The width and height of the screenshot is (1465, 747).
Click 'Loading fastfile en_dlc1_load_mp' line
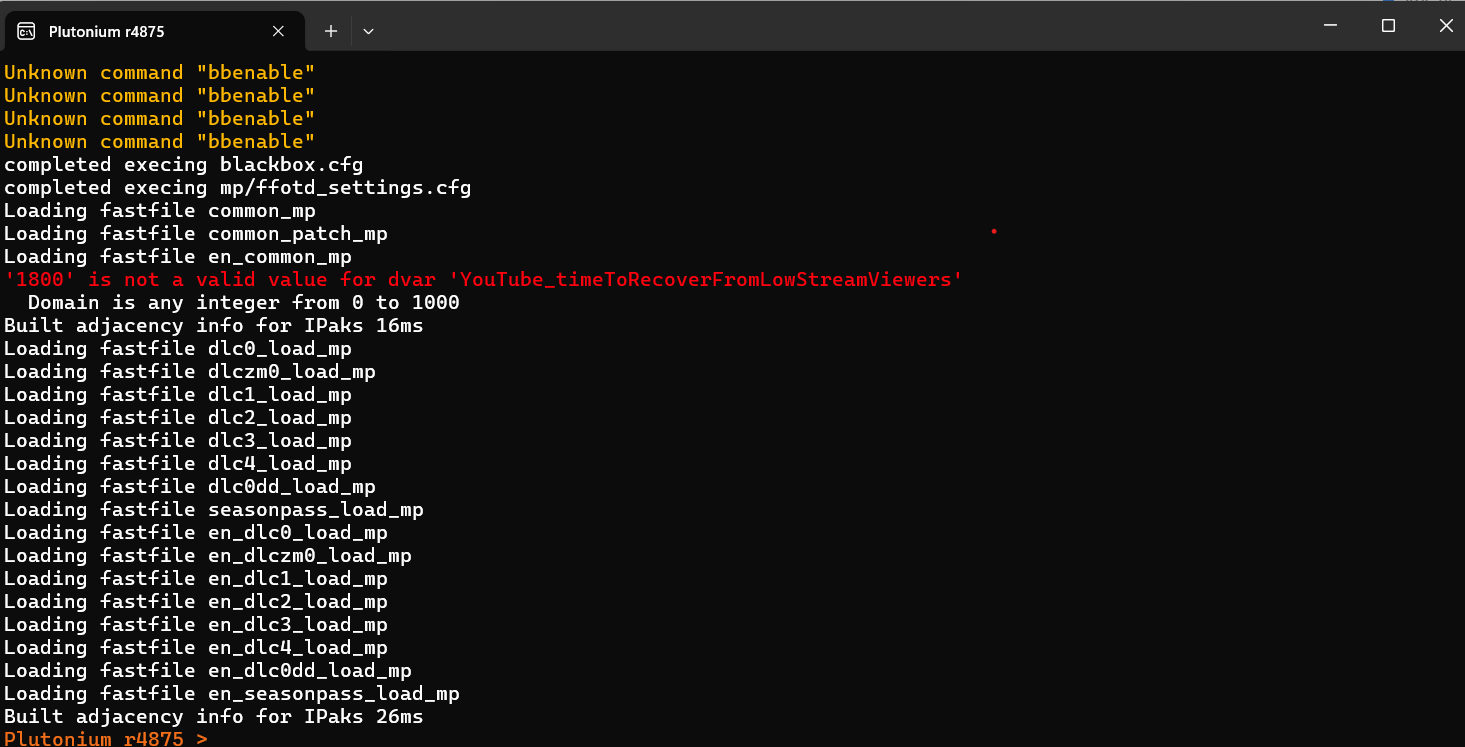(x=196, y=578)
